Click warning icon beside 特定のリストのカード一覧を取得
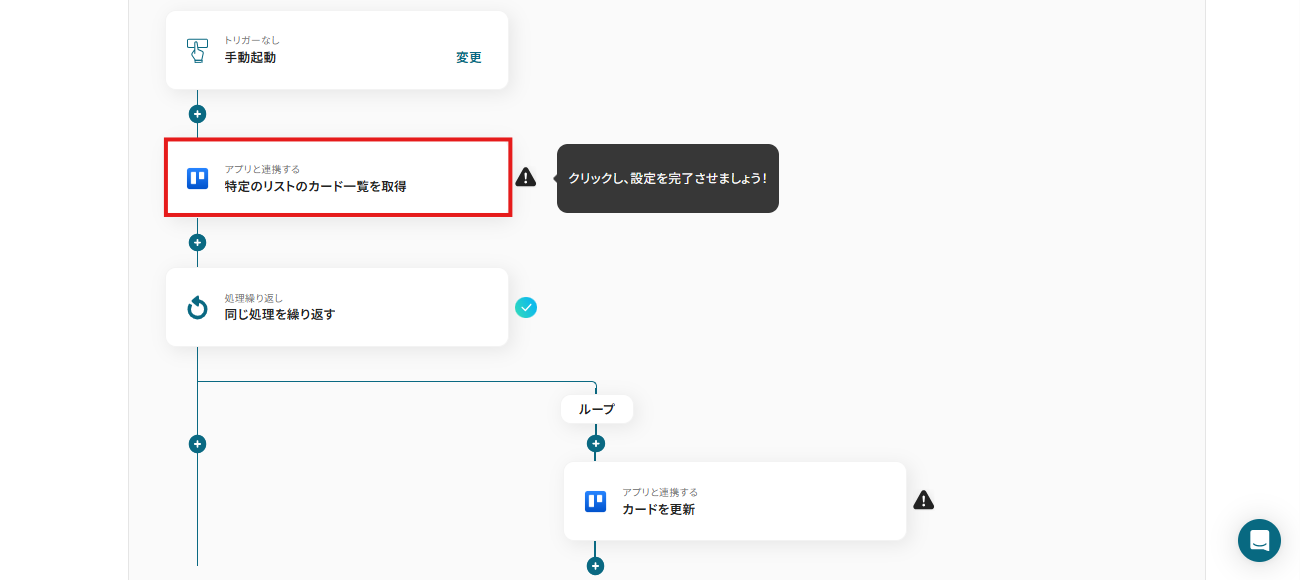 [526, 177]
